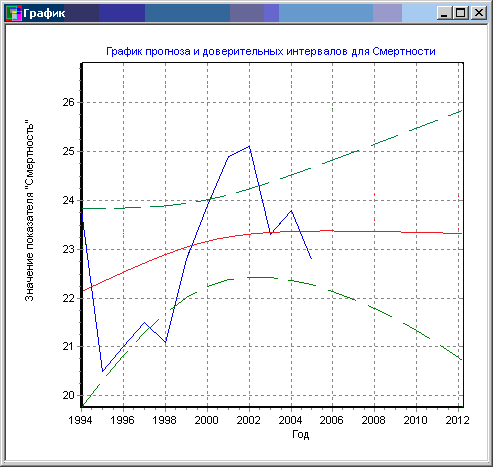
Task: Click the График title bar text
Action: tap(44, 13)
